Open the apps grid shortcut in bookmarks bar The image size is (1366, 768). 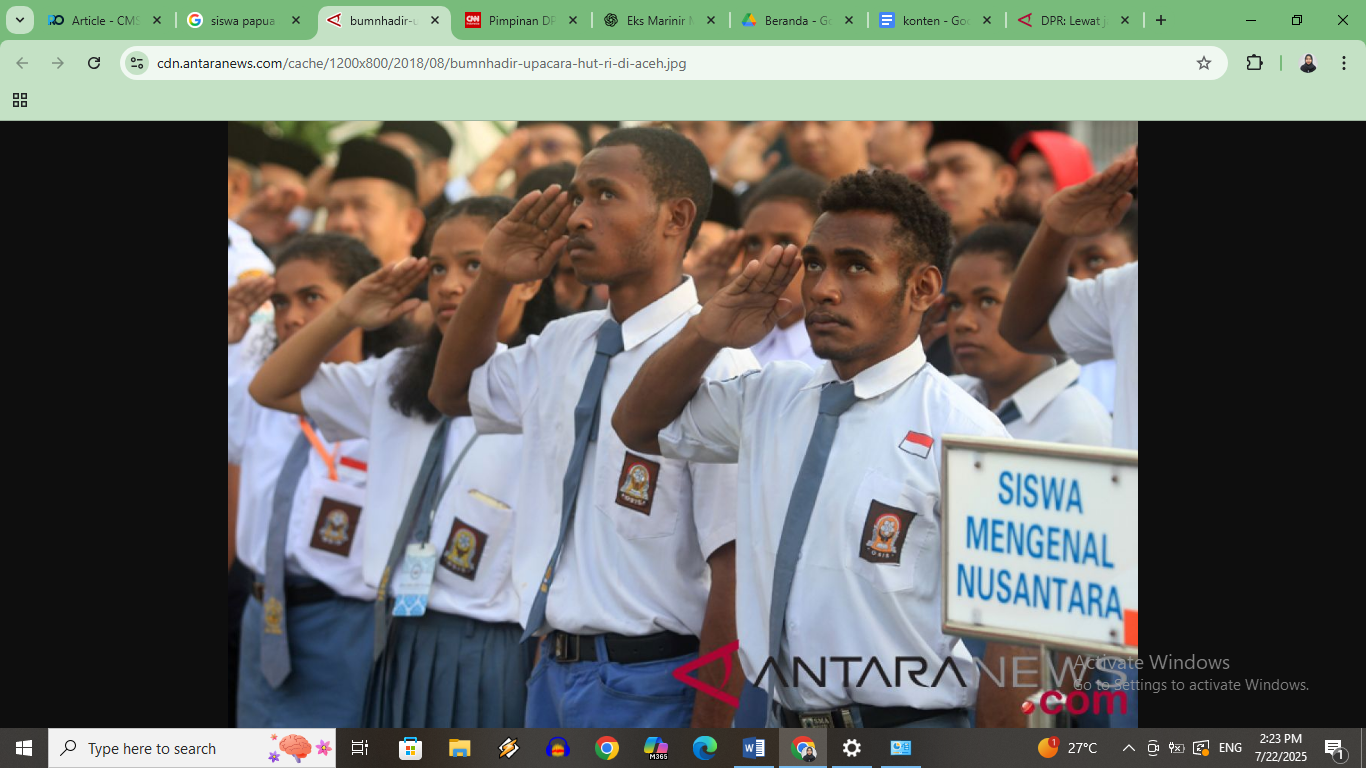(x=20, y=100)
